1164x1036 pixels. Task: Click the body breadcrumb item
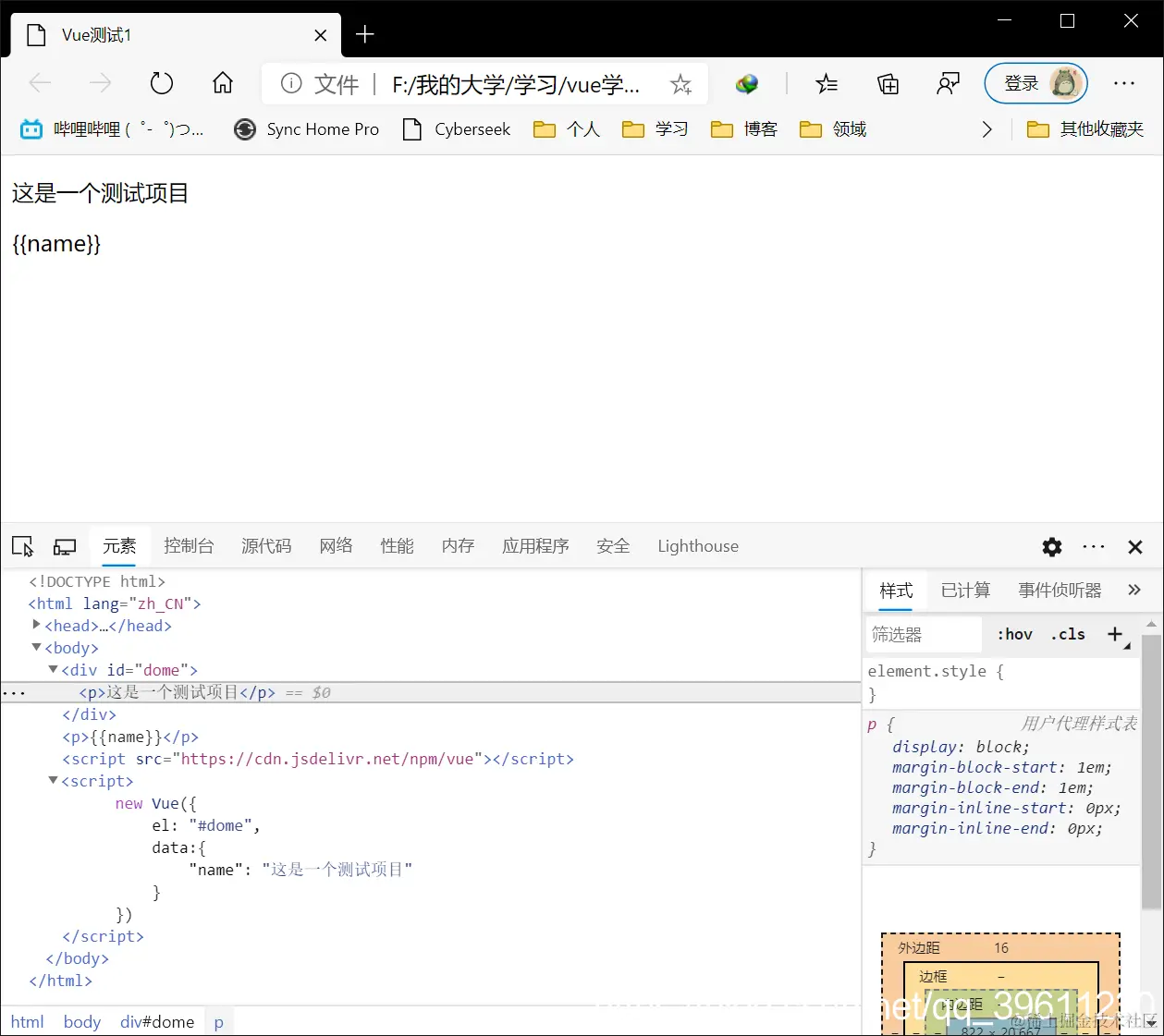coord(81,1021)
